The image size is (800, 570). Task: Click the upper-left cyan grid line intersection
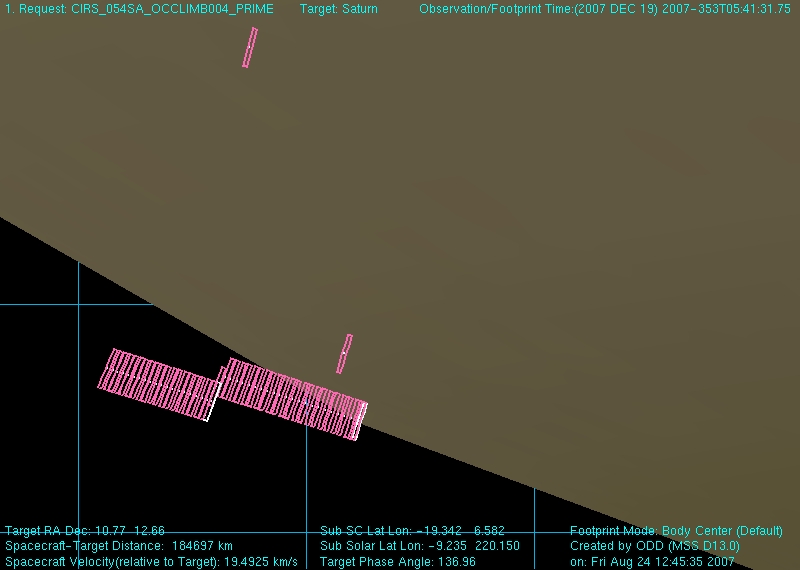pyautogui.click(x=79, y=304)
